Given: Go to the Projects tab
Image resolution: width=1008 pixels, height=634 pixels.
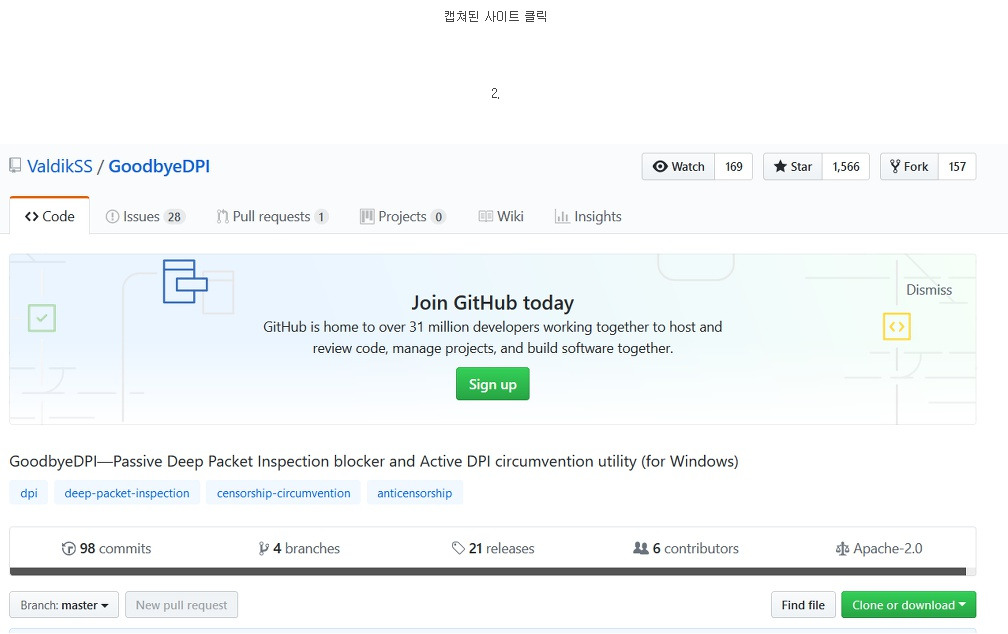Looking at the screenshot, I should pos(402,216).
